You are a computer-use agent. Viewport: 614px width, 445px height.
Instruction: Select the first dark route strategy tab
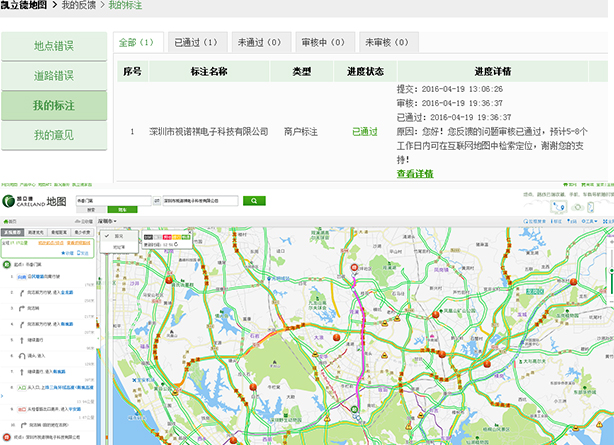coord(13,232)
